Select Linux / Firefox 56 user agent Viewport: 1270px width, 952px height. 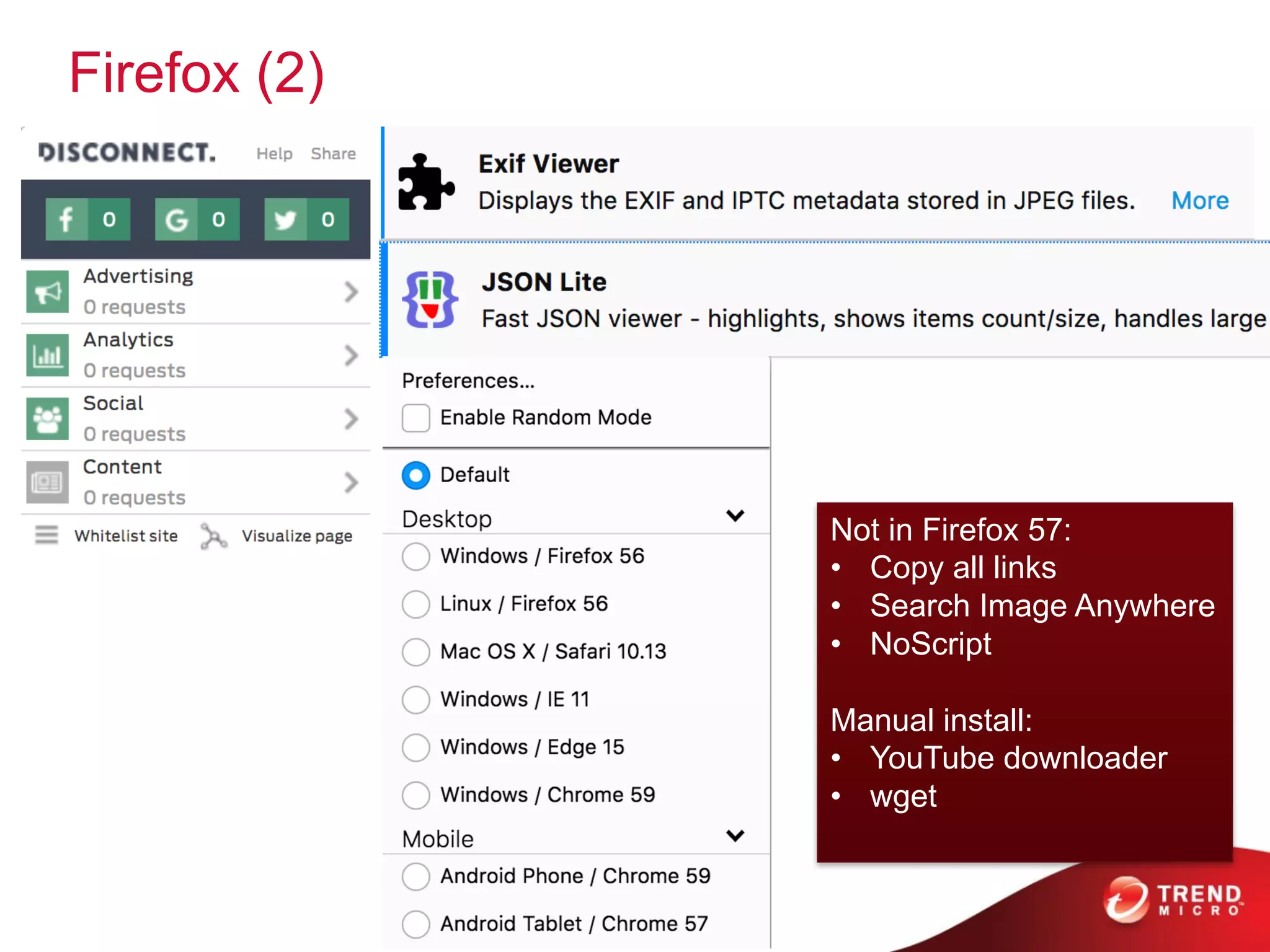pyautogui.click(x=416, y=604)
